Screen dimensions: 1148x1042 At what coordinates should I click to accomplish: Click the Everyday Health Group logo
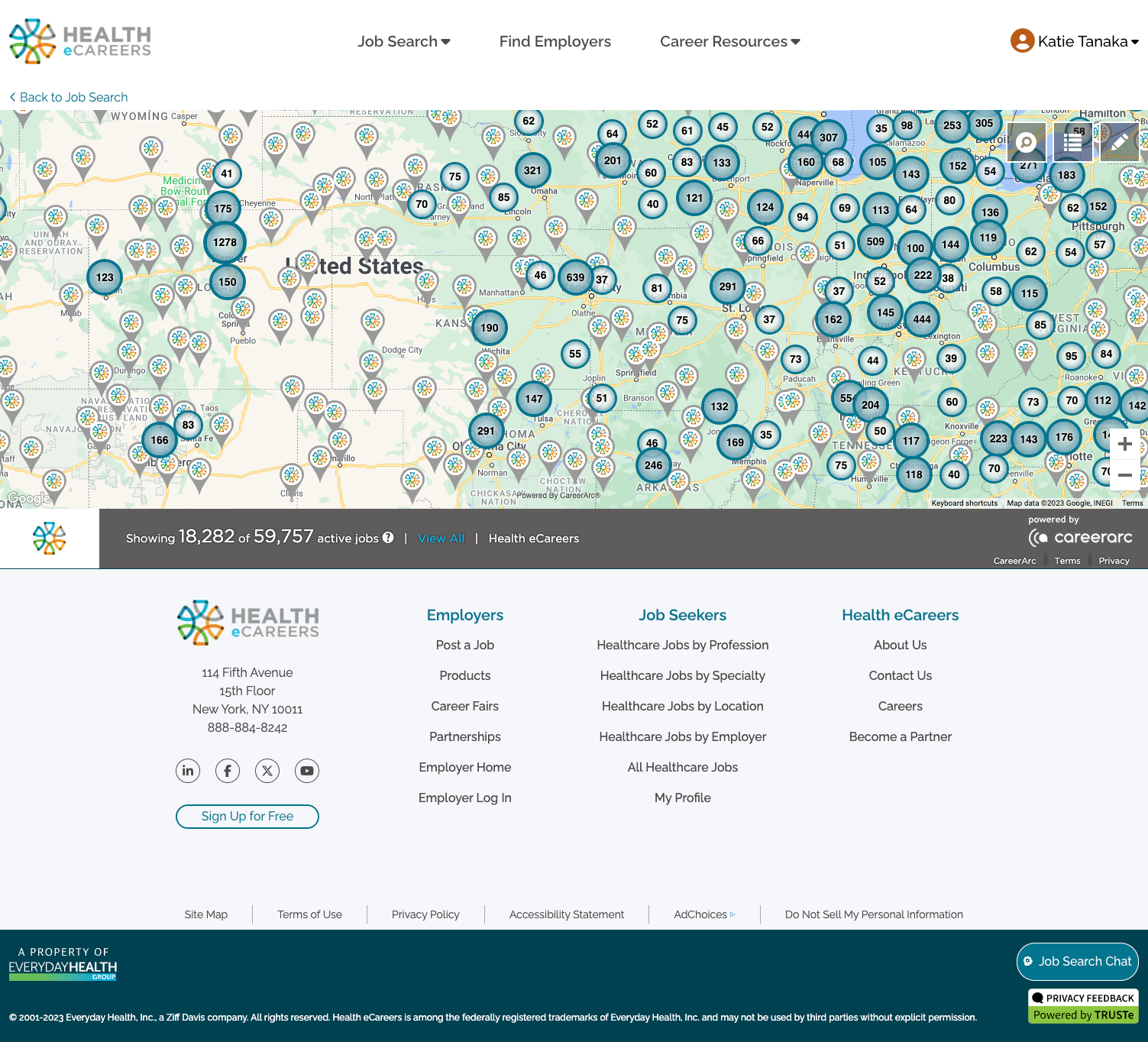[x=63, y=964]
